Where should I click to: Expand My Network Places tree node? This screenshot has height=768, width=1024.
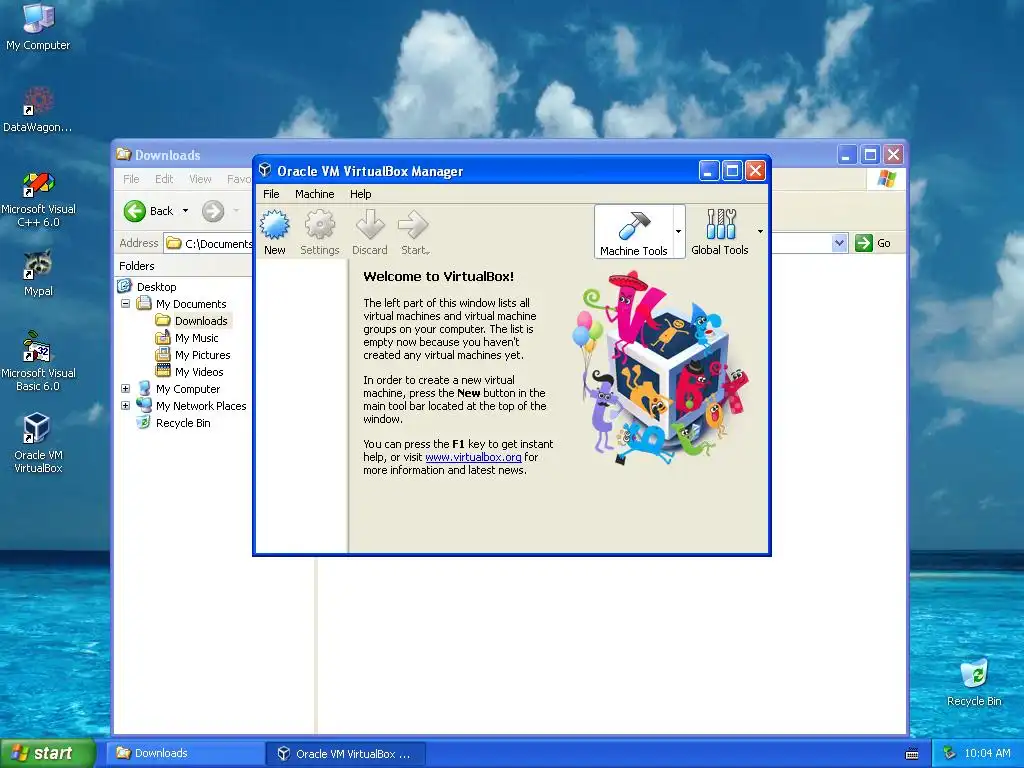point(125,406)
